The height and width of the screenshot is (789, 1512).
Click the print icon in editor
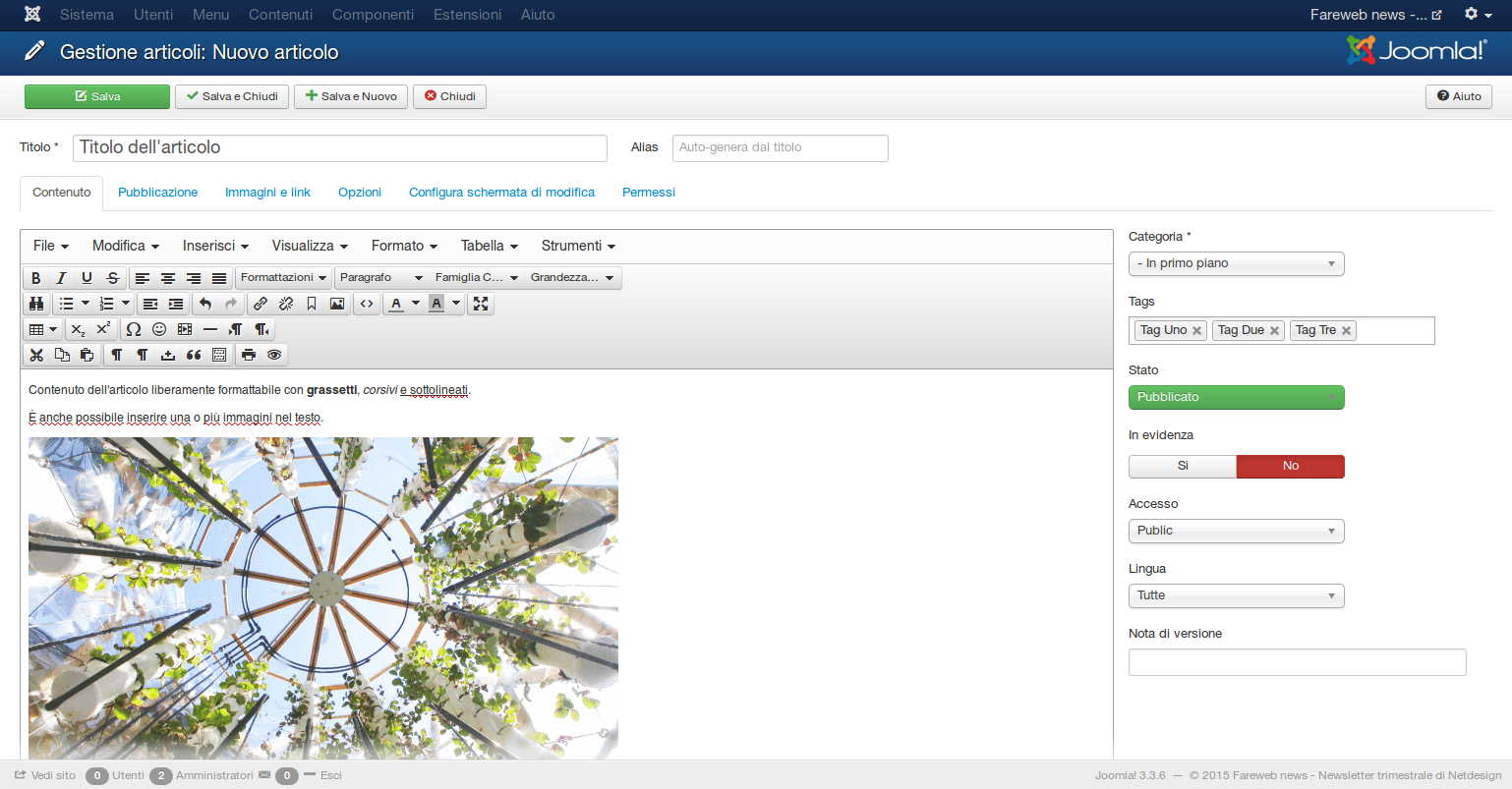(x=249, y=355)
